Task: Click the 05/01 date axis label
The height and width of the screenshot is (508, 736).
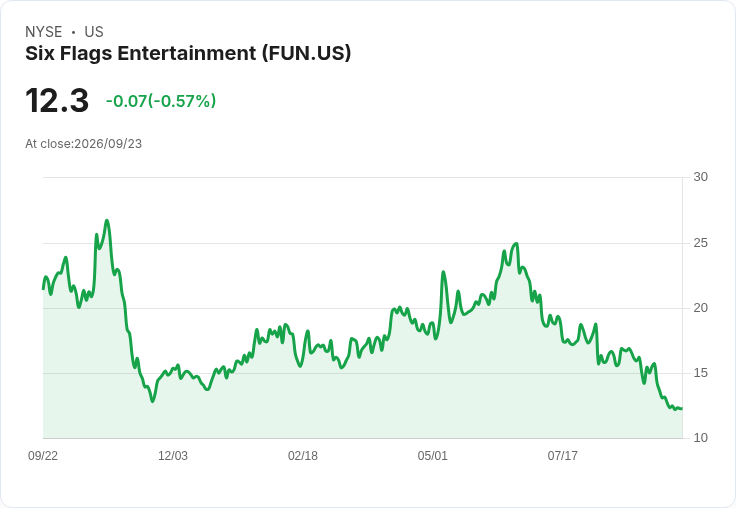Action: (x=432, y=456)
